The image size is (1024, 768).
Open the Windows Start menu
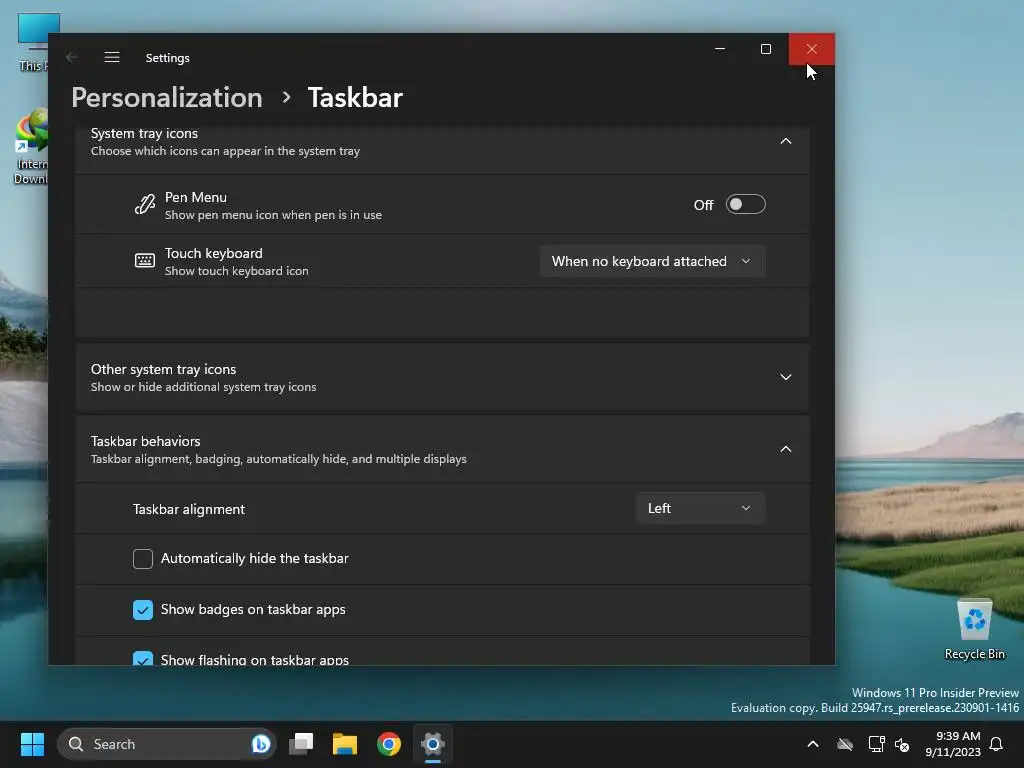(x=32, y=744)
